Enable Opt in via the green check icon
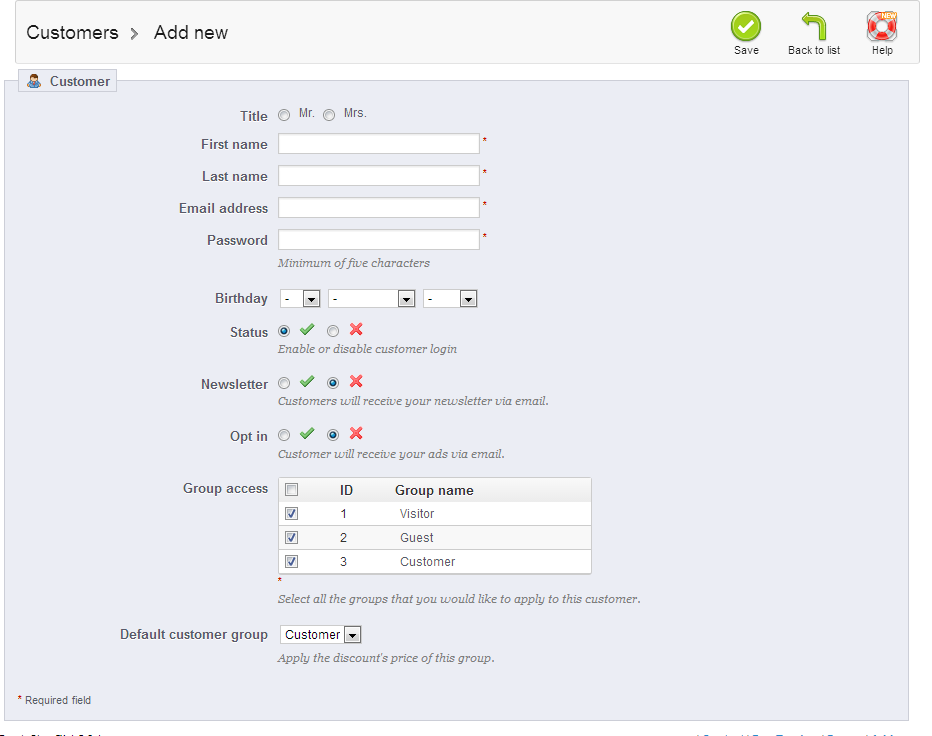 point(306,433)
